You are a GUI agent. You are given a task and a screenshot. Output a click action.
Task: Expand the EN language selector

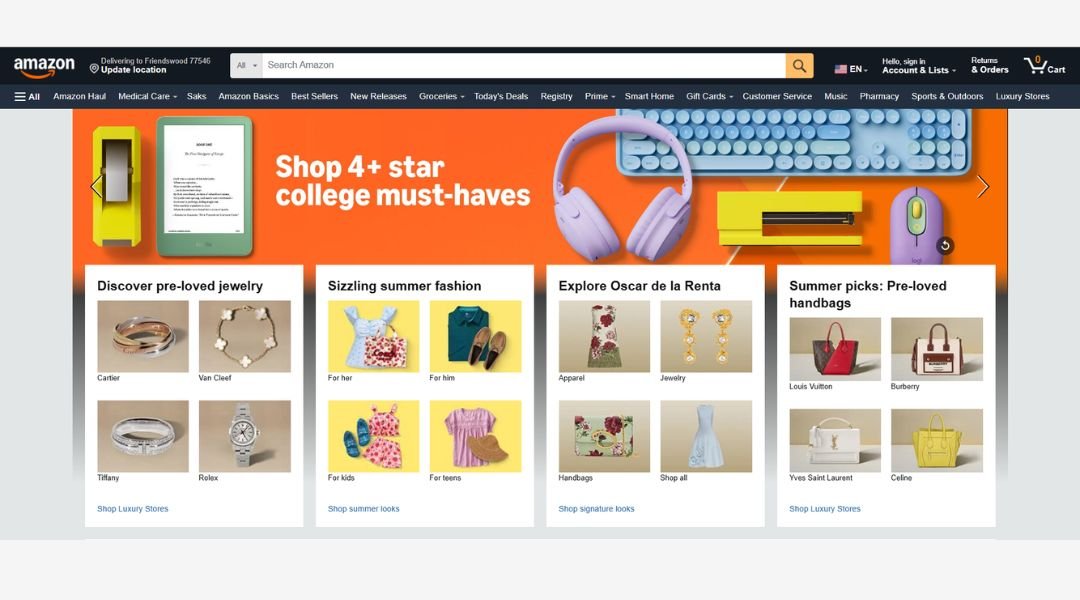(x=851, y=69)
